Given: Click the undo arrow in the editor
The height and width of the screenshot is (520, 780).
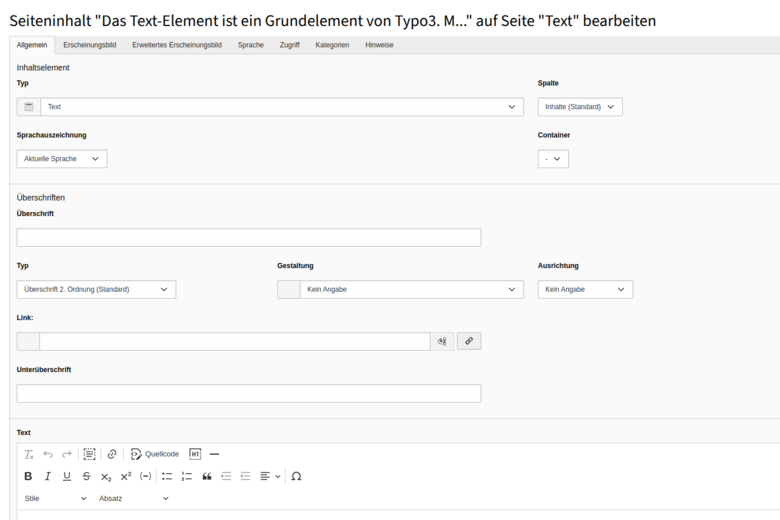Looking at the screenshot, I should coord(48,454).
